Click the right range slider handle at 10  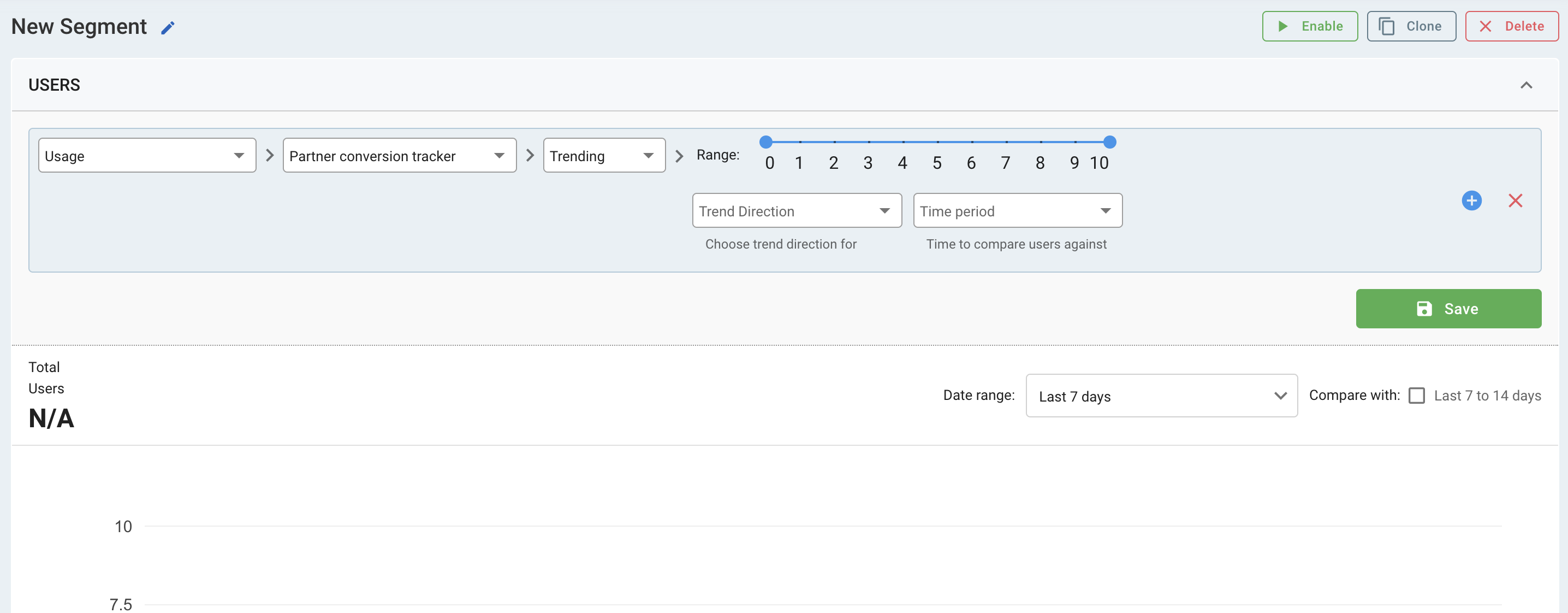tap(1109, 142)
